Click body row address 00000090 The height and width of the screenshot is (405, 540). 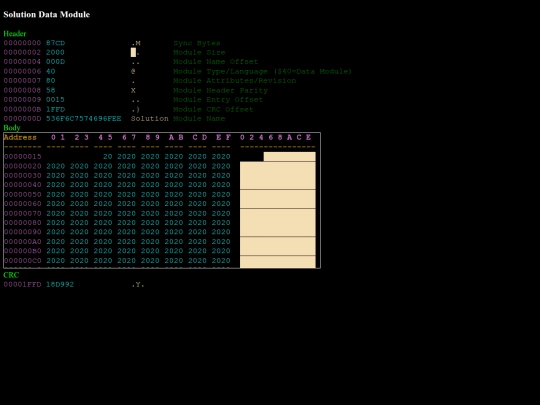22,232
